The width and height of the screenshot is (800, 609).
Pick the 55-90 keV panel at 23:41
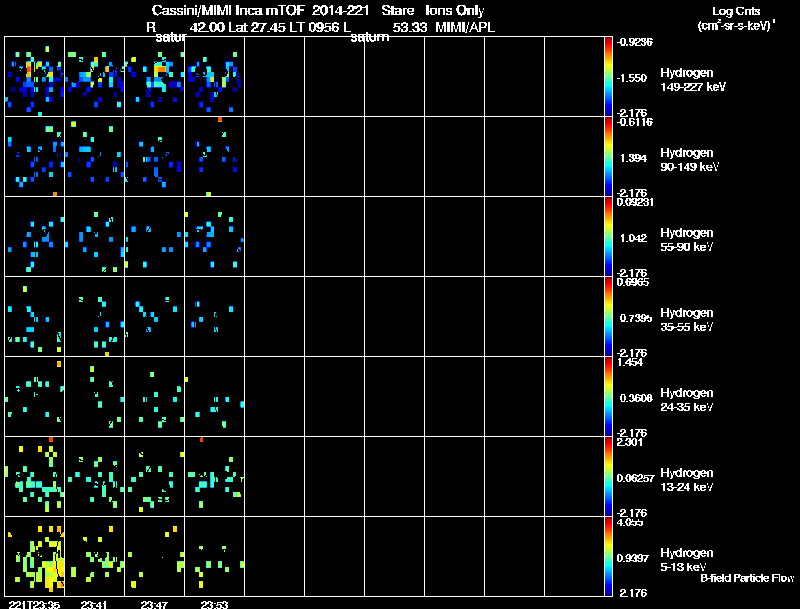coord(94,237)
